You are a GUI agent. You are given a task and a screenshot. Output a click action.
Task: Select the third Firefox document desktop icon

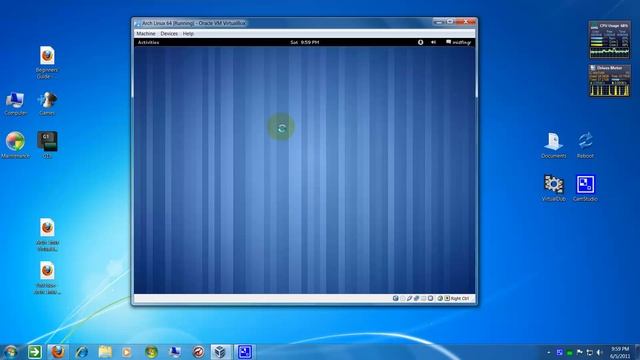point(47,234)
